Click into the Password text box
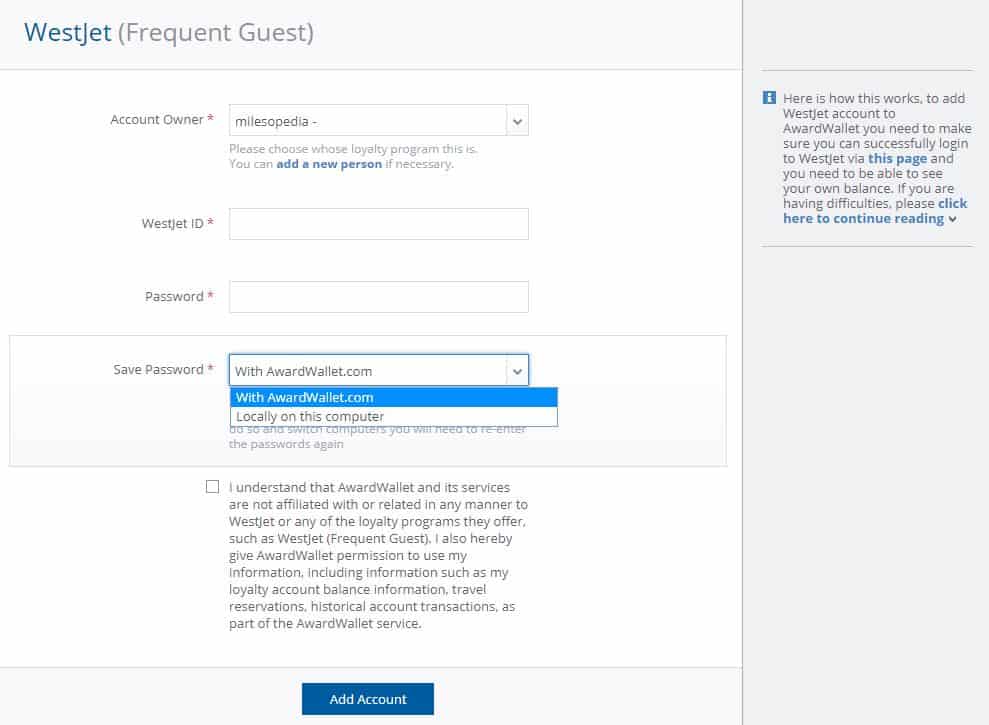The height and width of the screenshot is (725, 989). coord(378,297)
